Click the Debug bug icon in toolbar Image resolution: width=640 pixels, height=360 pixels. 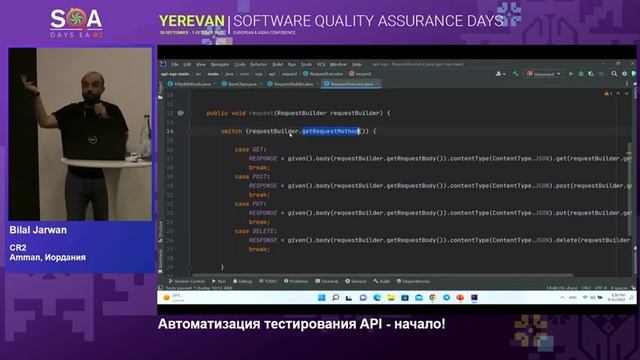(x=581, y=74)
